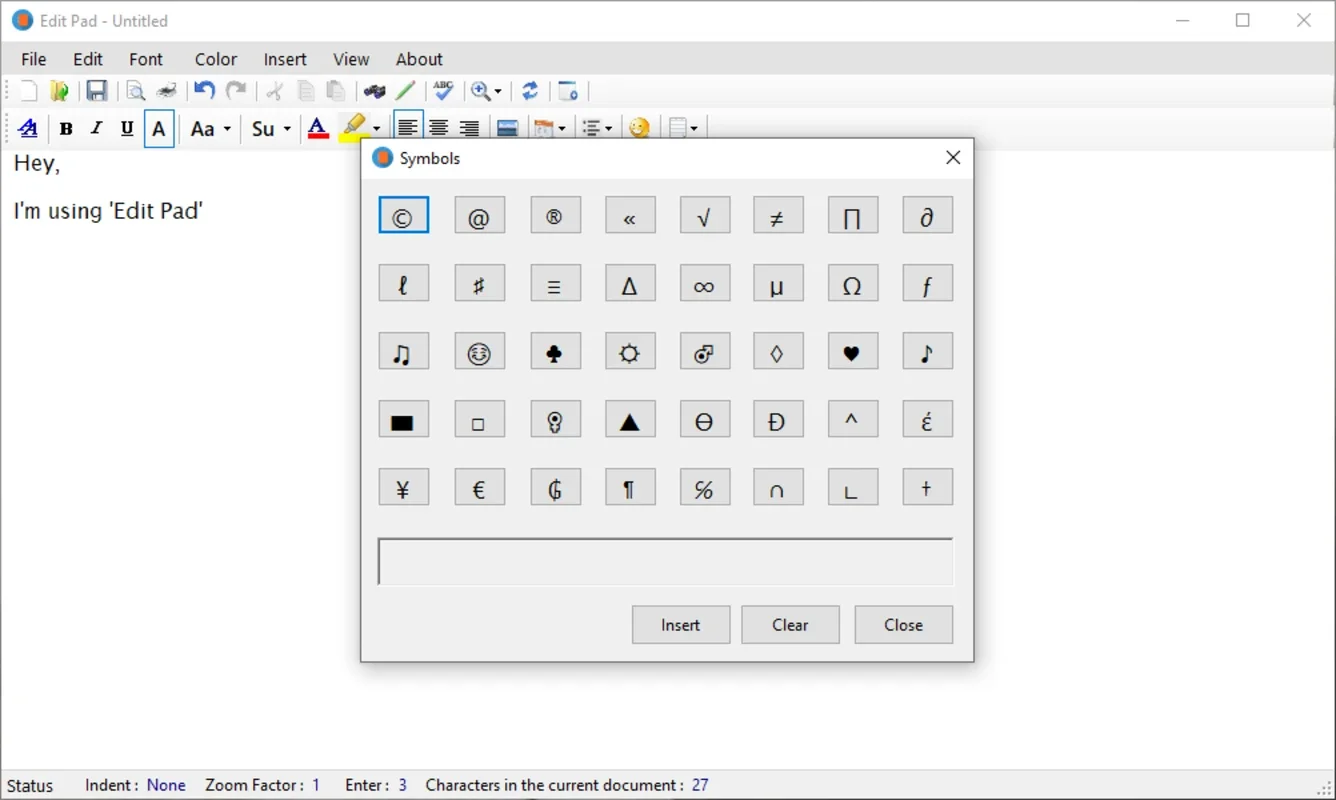Expand the date/time calendar dropdown
1336x800 pixels.
point(561,129)
